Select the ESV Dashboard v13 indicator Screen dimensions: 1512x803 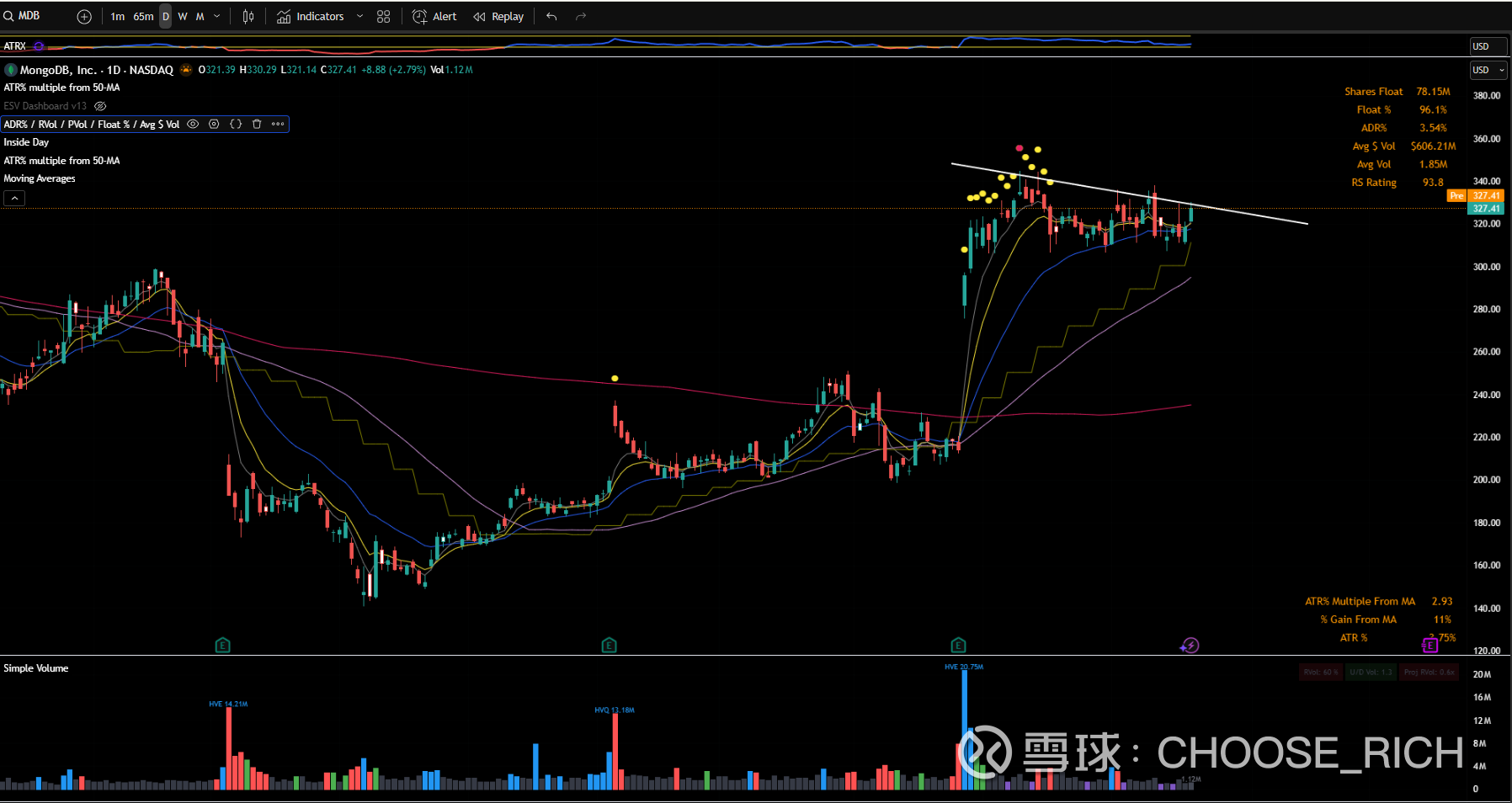click(45, 106)
